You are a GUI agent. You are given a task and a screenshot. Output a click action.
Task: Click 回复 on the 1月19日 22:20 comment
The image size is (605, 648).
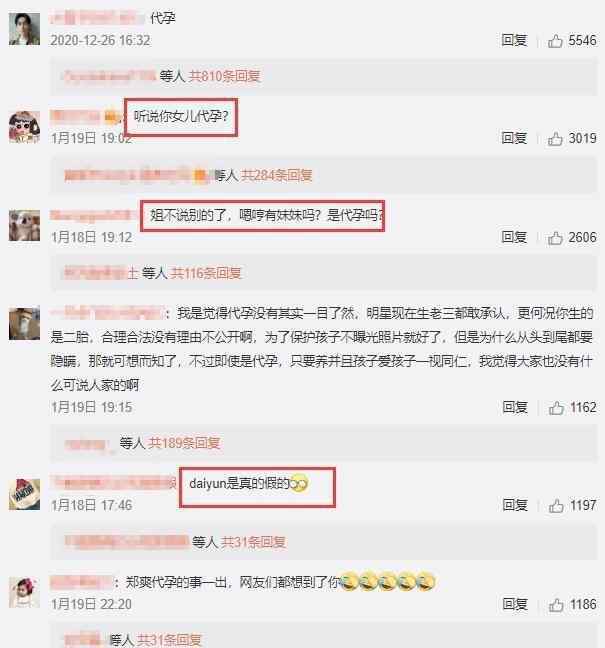point(515,604)
